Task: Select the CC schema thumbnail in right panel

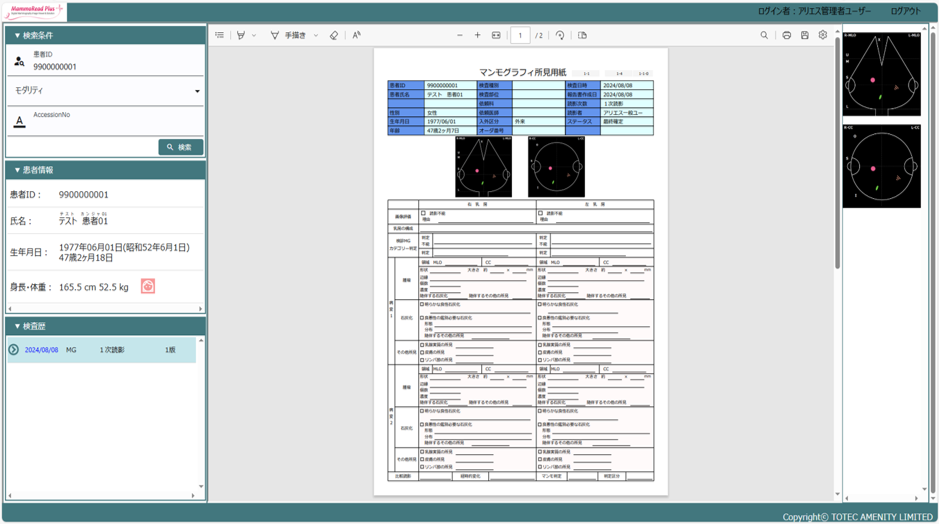Action: coord(882,166)
